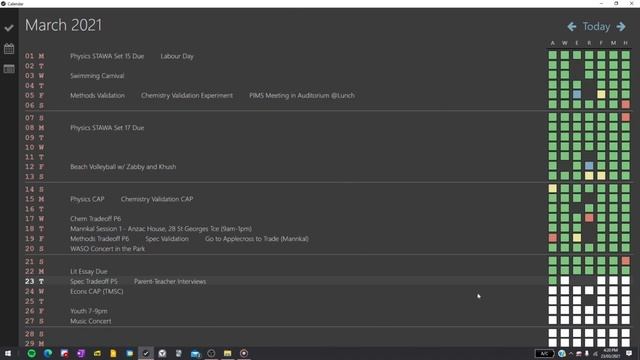Open Spec Validation event
Image resolution: width=640 pixels, height=360 pixels.
coord(167,239)
